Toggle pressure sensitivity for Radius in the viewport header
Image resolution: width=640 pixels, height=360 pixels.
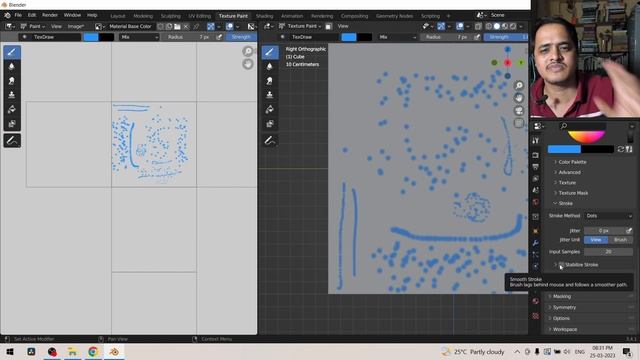point(476,37)
